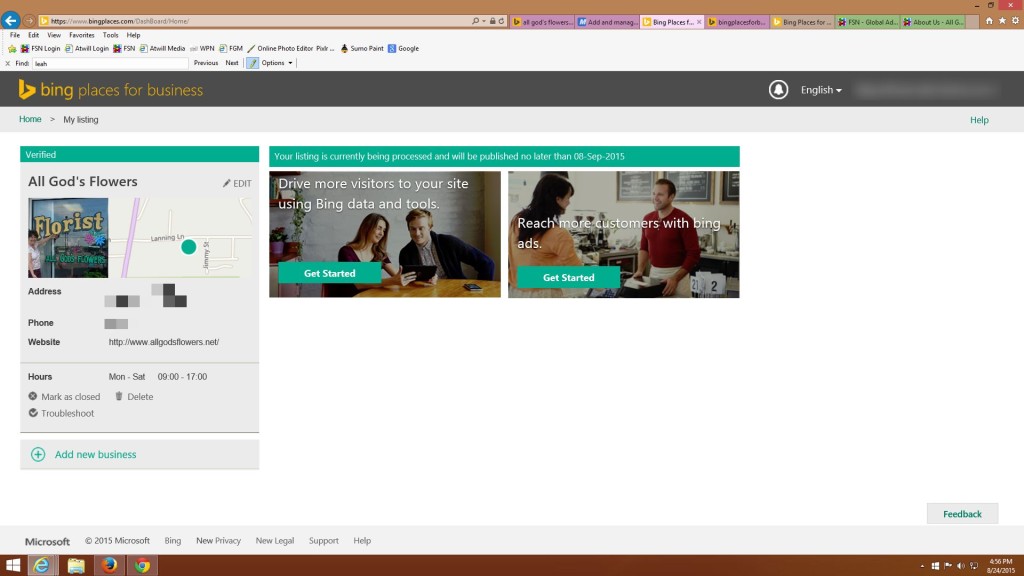1024x576 pixels.
Task: Open the FGM bookmark
Action: [231, 48]
